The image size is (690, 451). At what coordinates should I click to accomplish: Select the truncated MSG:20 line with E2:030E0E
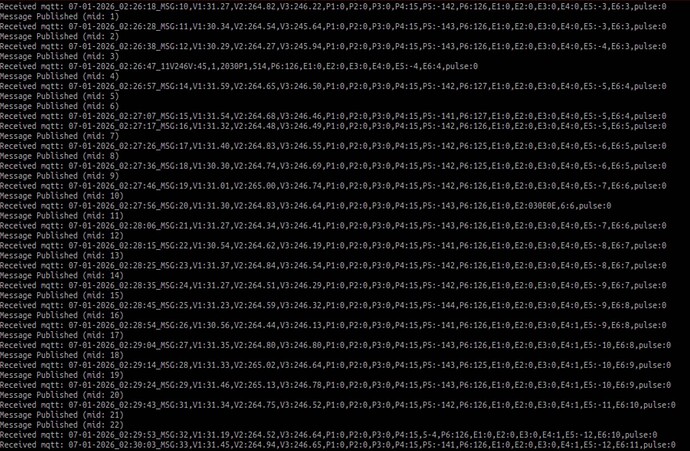pyautogui.click(x=305, y=206)
